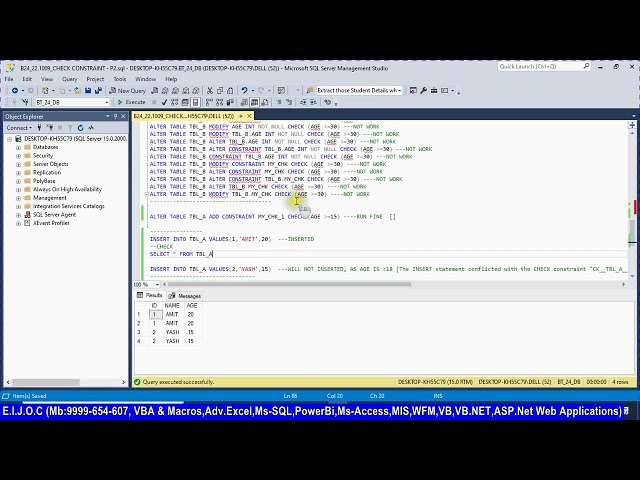Click the Undo arrow icon
This screenshot has width=640, height=480.
point(244,91)
